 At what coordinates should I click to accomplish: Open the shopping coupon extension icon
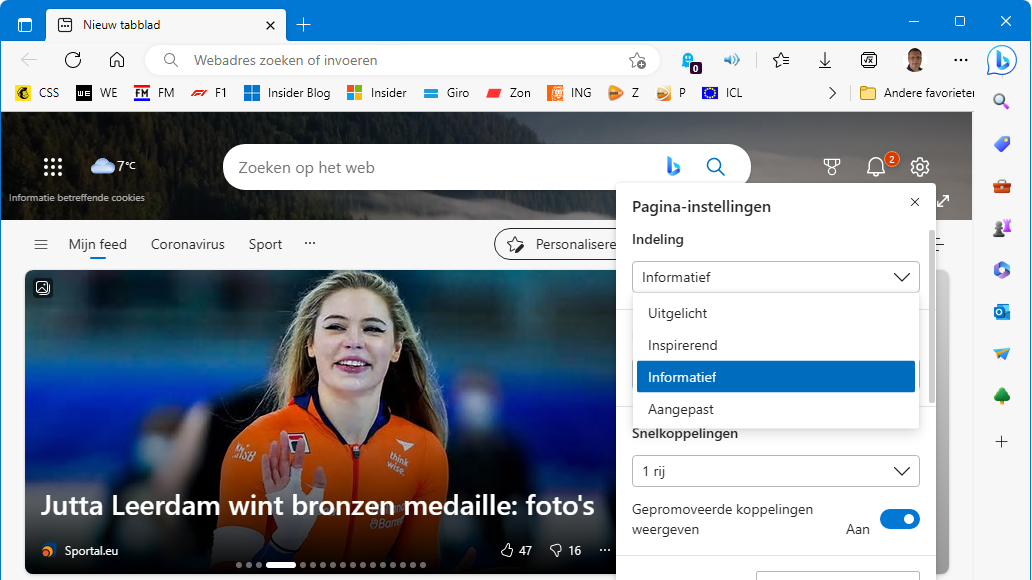tap(690, 61)
